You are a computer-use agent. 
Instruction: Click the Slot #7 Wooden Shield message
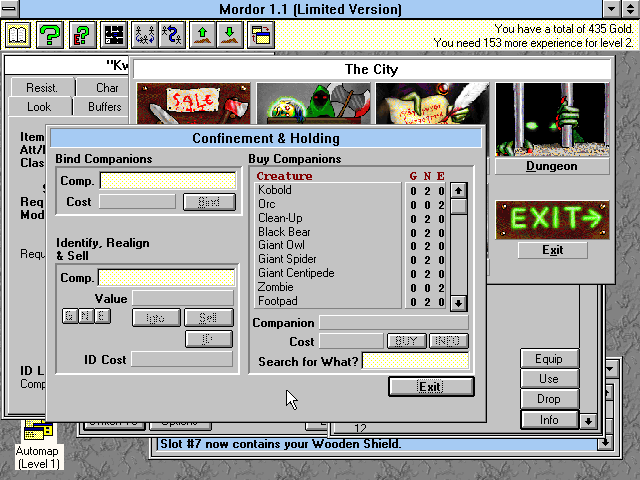click(281, 444)
